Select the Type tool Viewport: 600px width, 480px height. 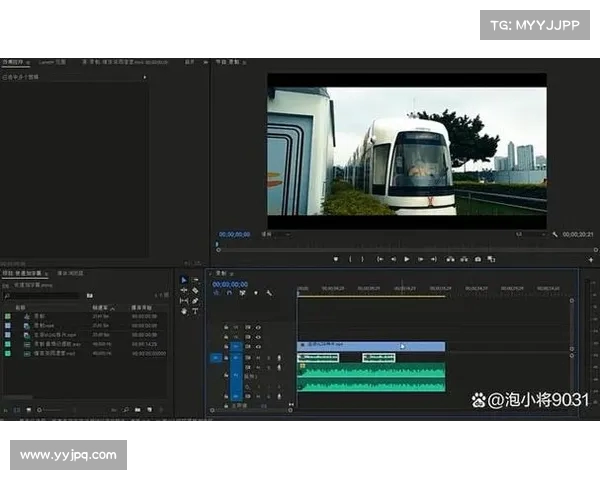click(x=195, y=311)
